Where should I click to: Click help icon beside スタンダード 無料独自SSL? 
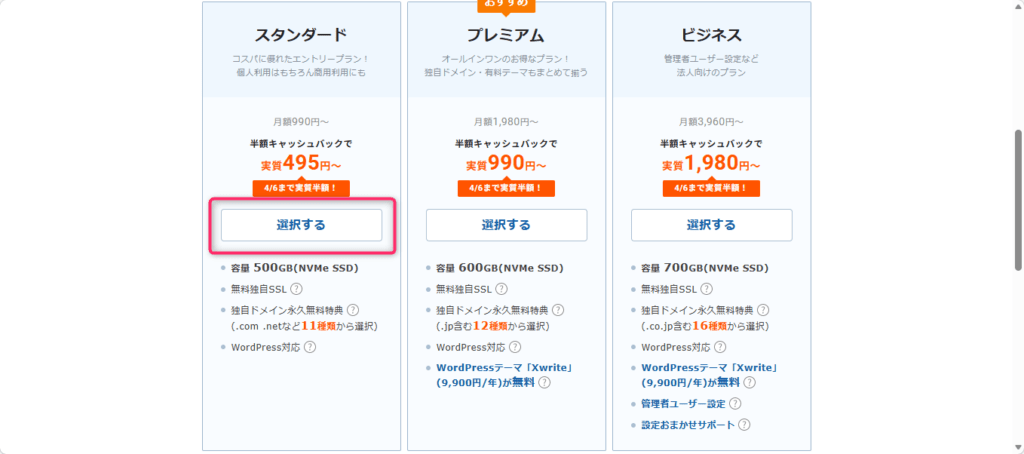click(x=297, y=289)
